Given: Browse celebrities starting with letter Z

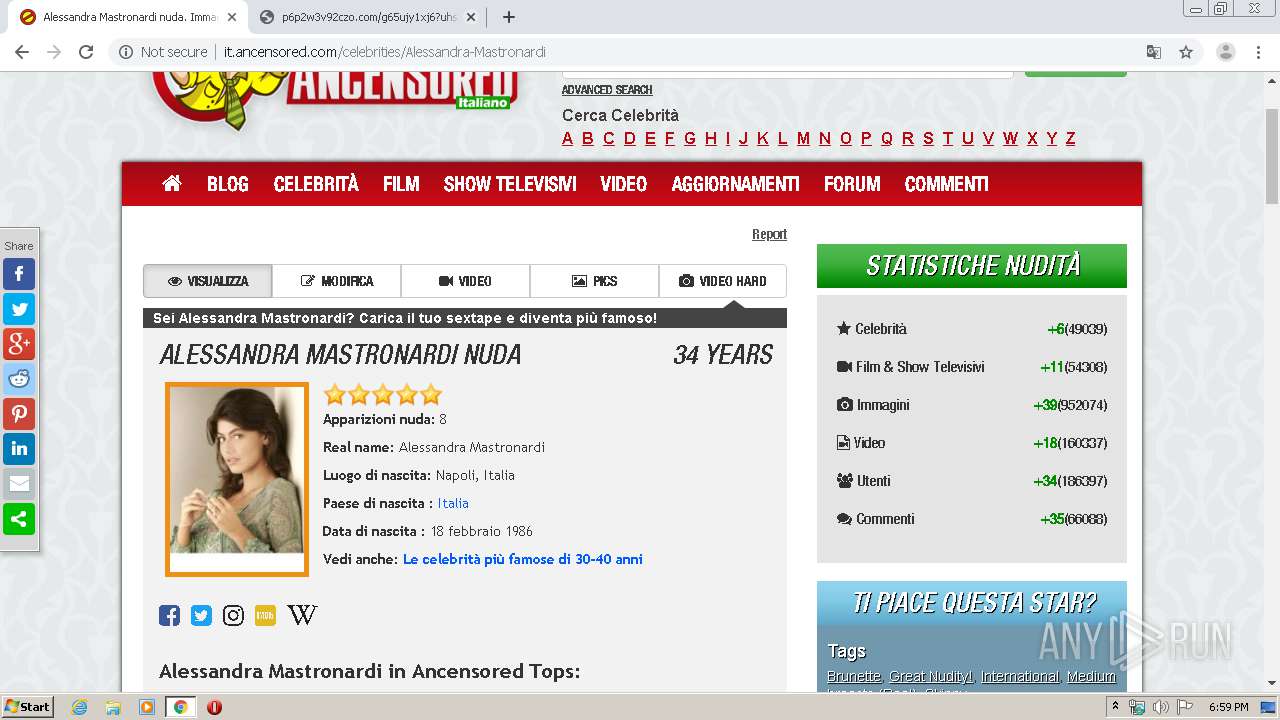Looking at the screenshot, I should [1070, 139].
